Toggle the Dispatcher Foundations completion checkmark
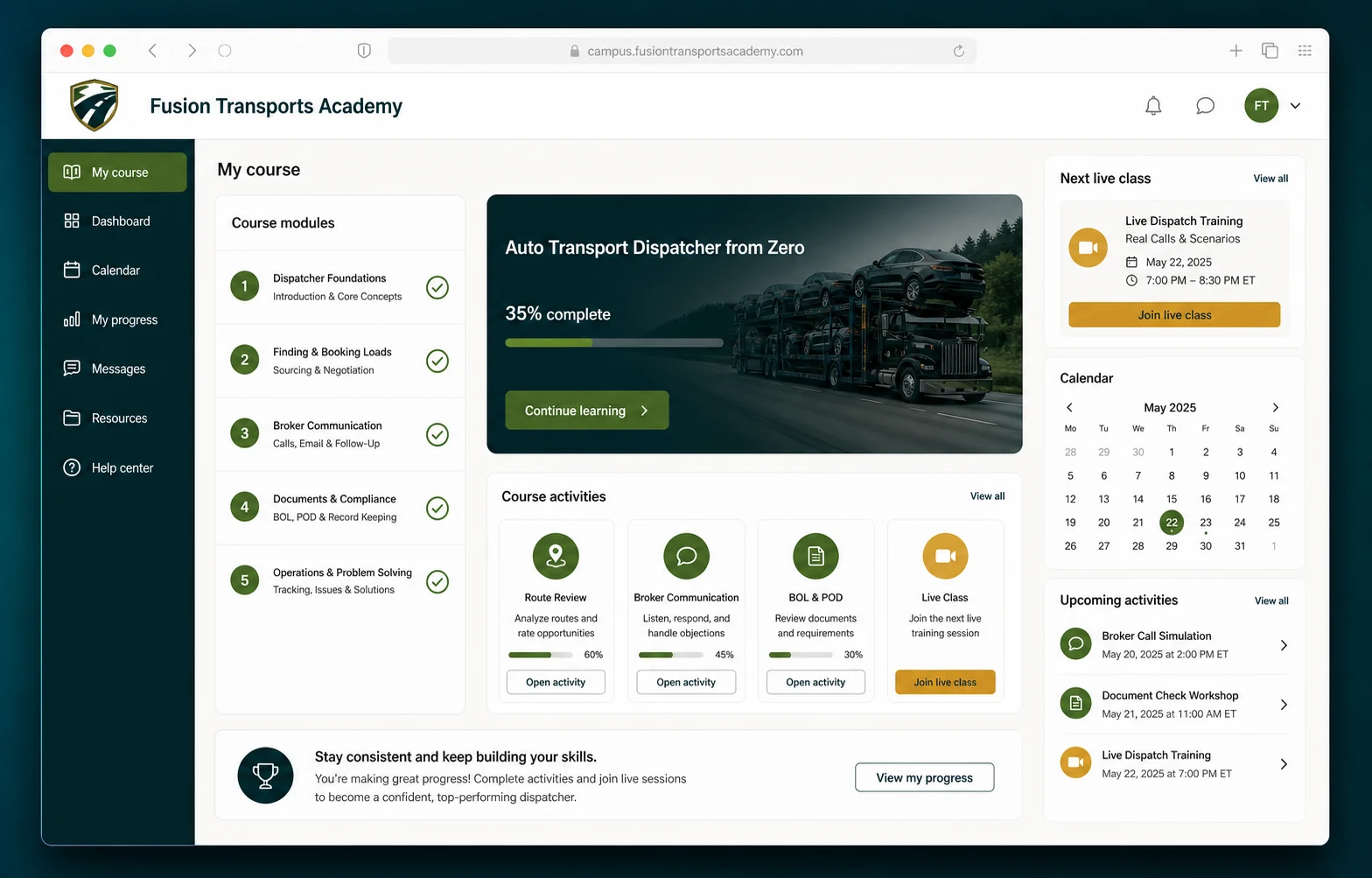This screenshot has height=878, width=1372. [x=437, y=287]
